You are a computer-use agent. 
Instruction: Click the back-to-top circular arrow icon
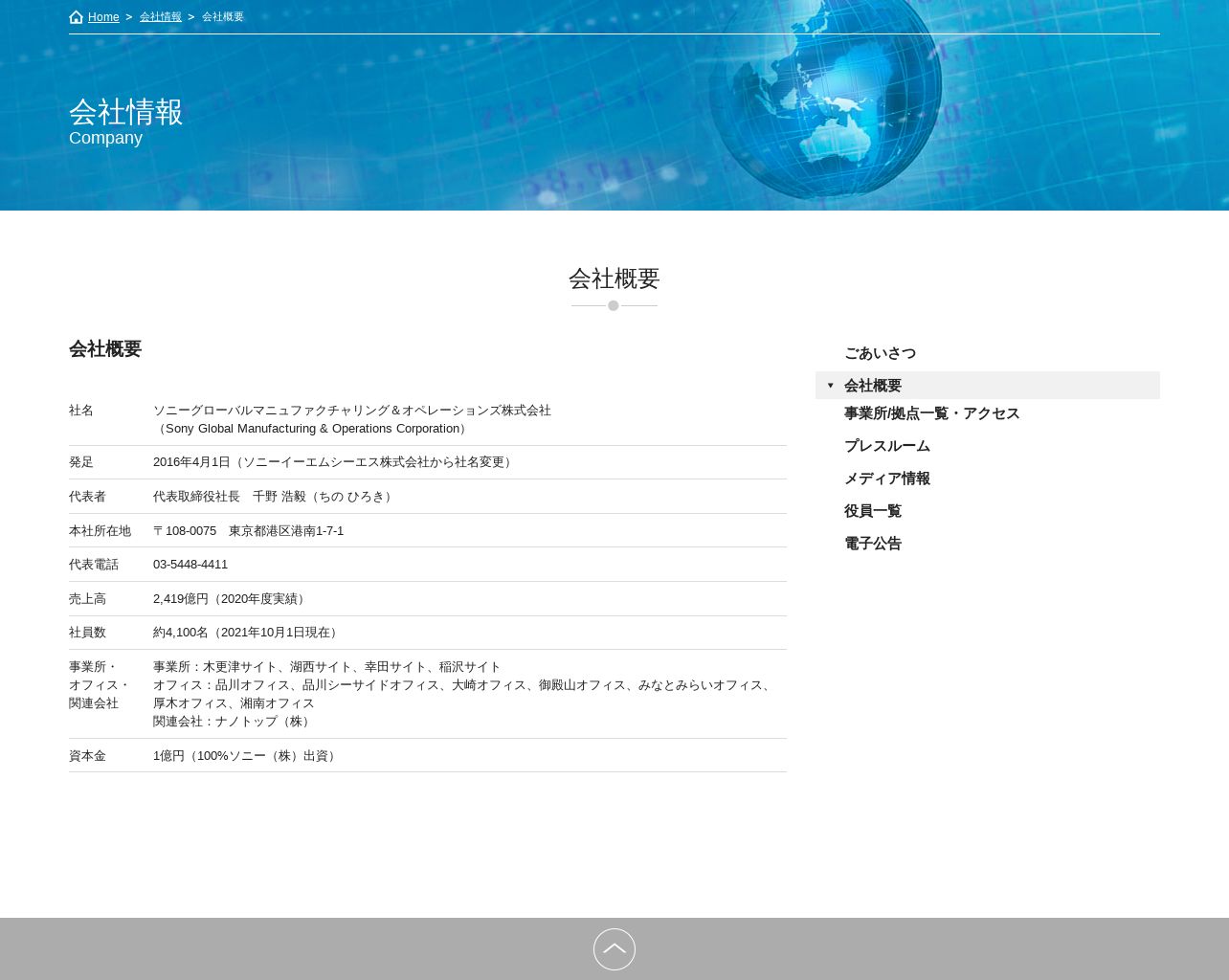point(614,949)
